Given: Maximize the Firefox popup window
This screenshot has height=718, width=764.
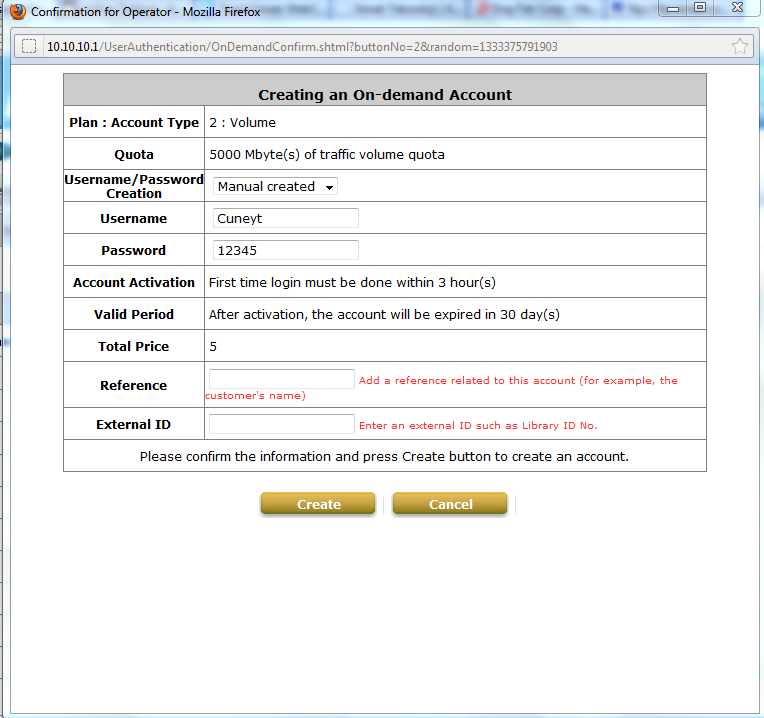Looking at the screenshot, I should (700, 8).
